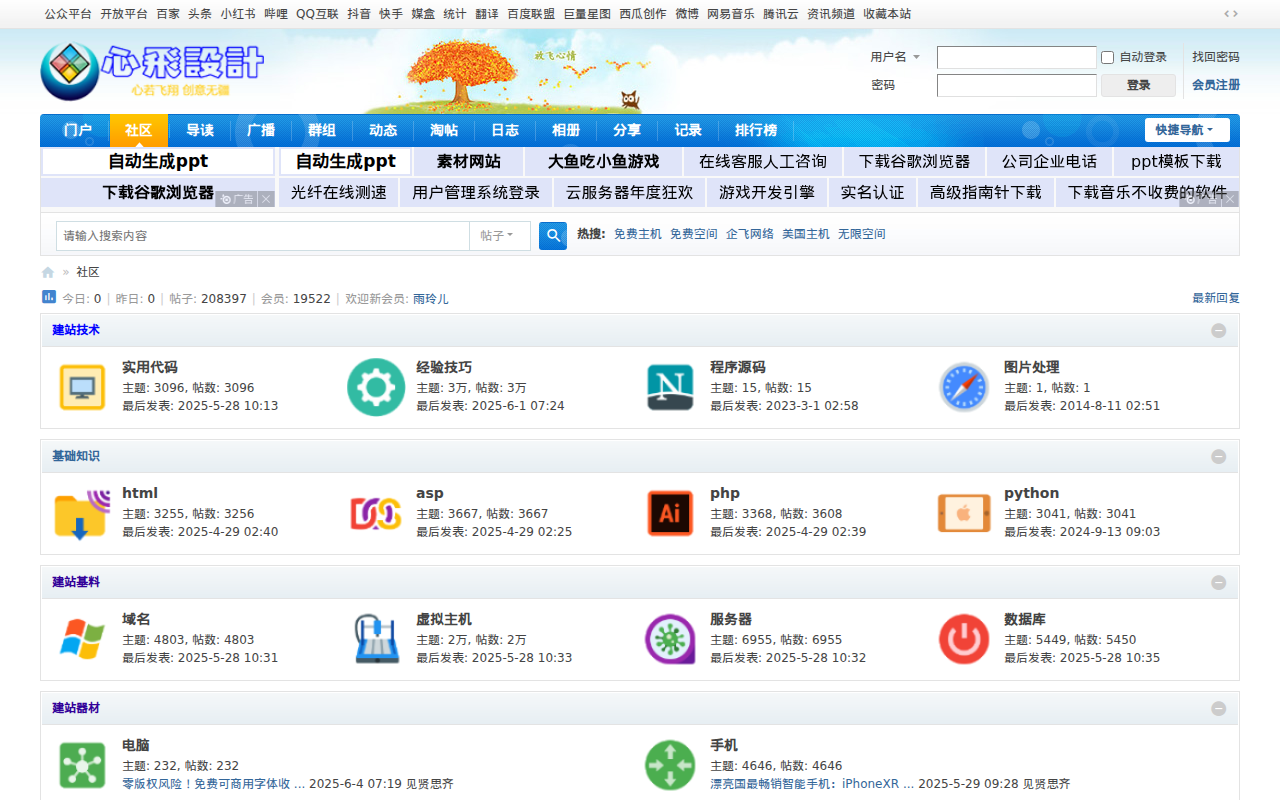Viewport: 1280px width, 800px height.
Task: Click the Windows logo icon beside 域名
Action: (81, 639)
